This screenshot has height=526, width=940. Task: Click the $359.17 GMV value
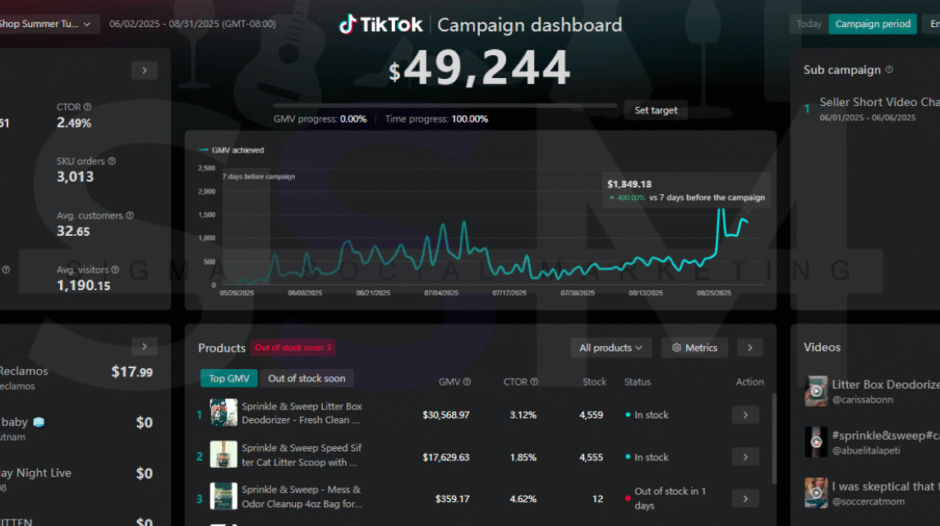453,499
